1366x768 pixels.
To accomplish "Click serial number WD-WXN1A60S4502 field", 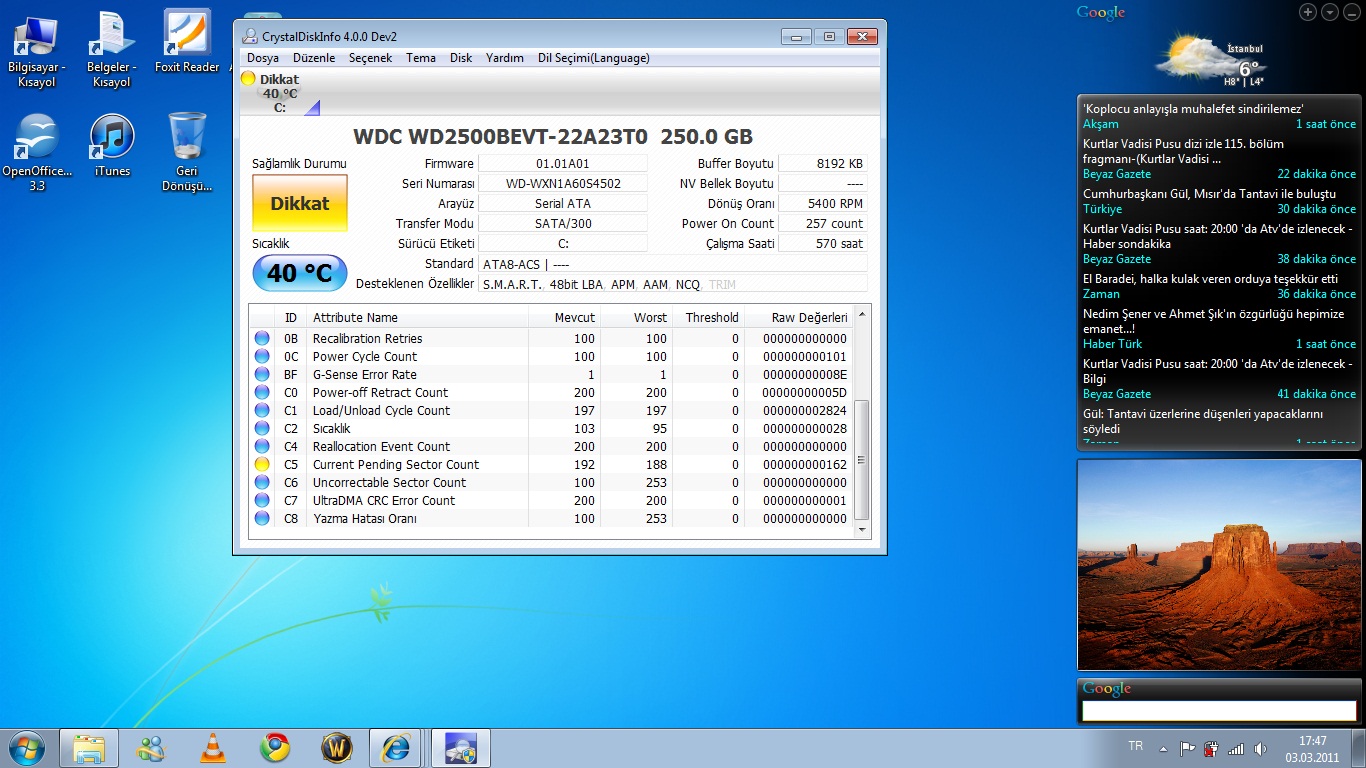I will pyautogui.click(x=563, y=184).
